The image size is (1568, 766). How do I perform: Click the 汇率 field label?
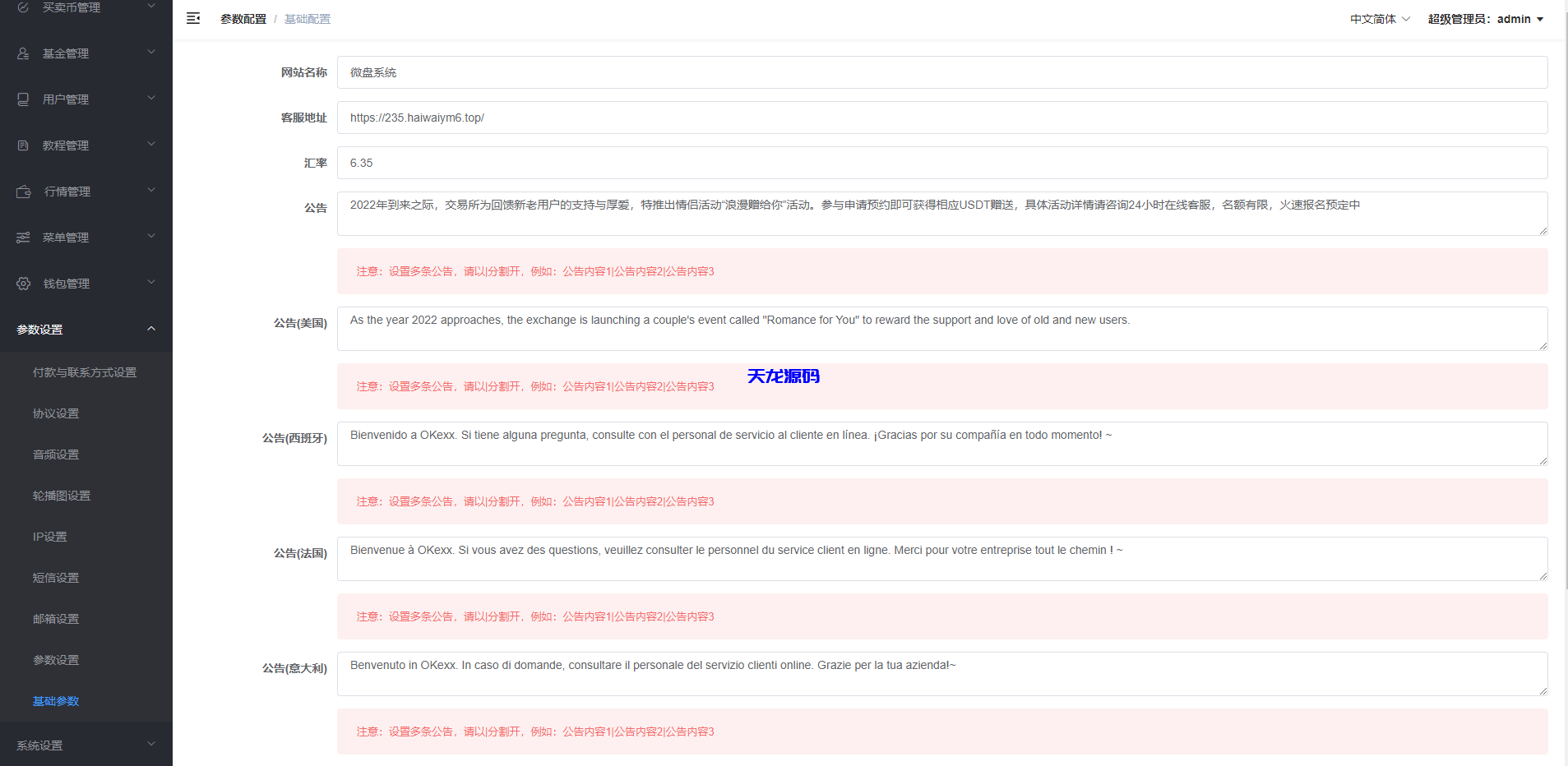point(316,163)
